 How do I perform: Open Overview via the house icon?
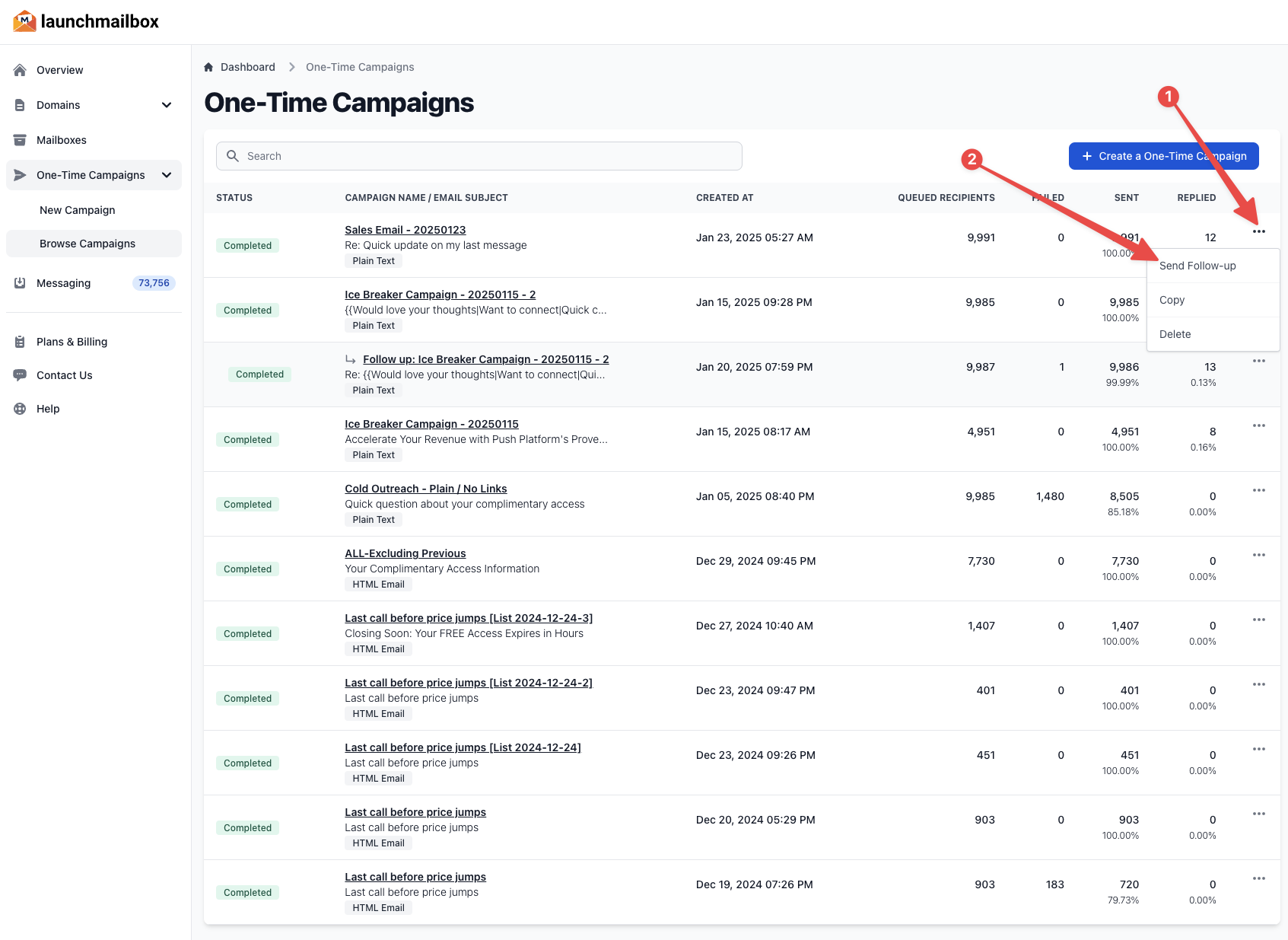click(x=21, y=70)
